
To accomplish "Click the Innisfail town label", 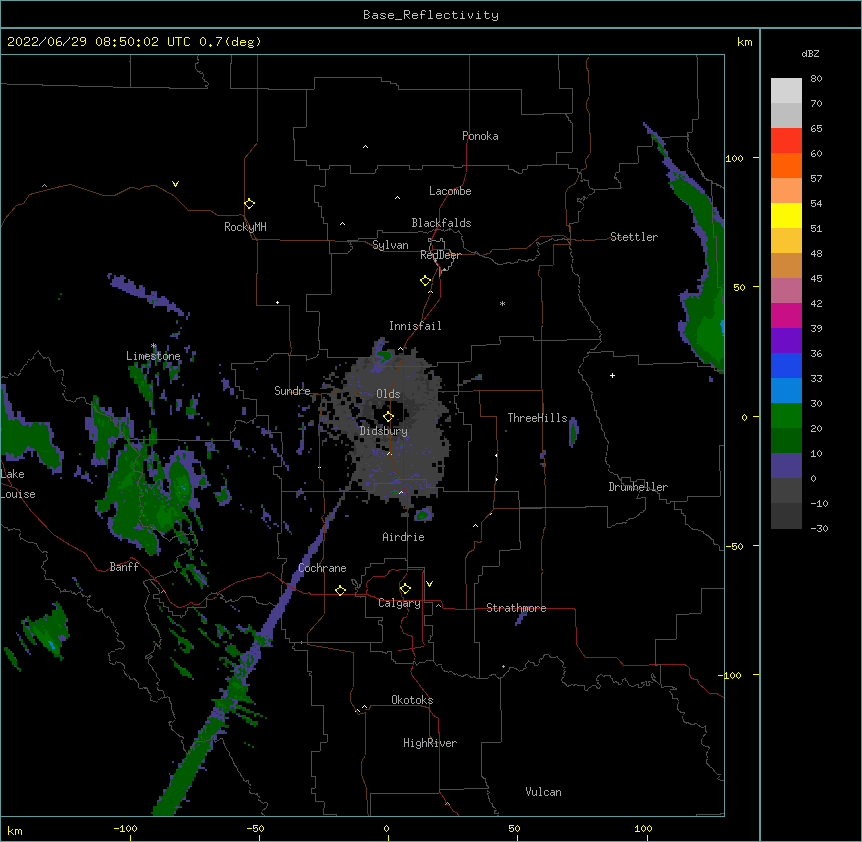I will click(x=415, y=326).
